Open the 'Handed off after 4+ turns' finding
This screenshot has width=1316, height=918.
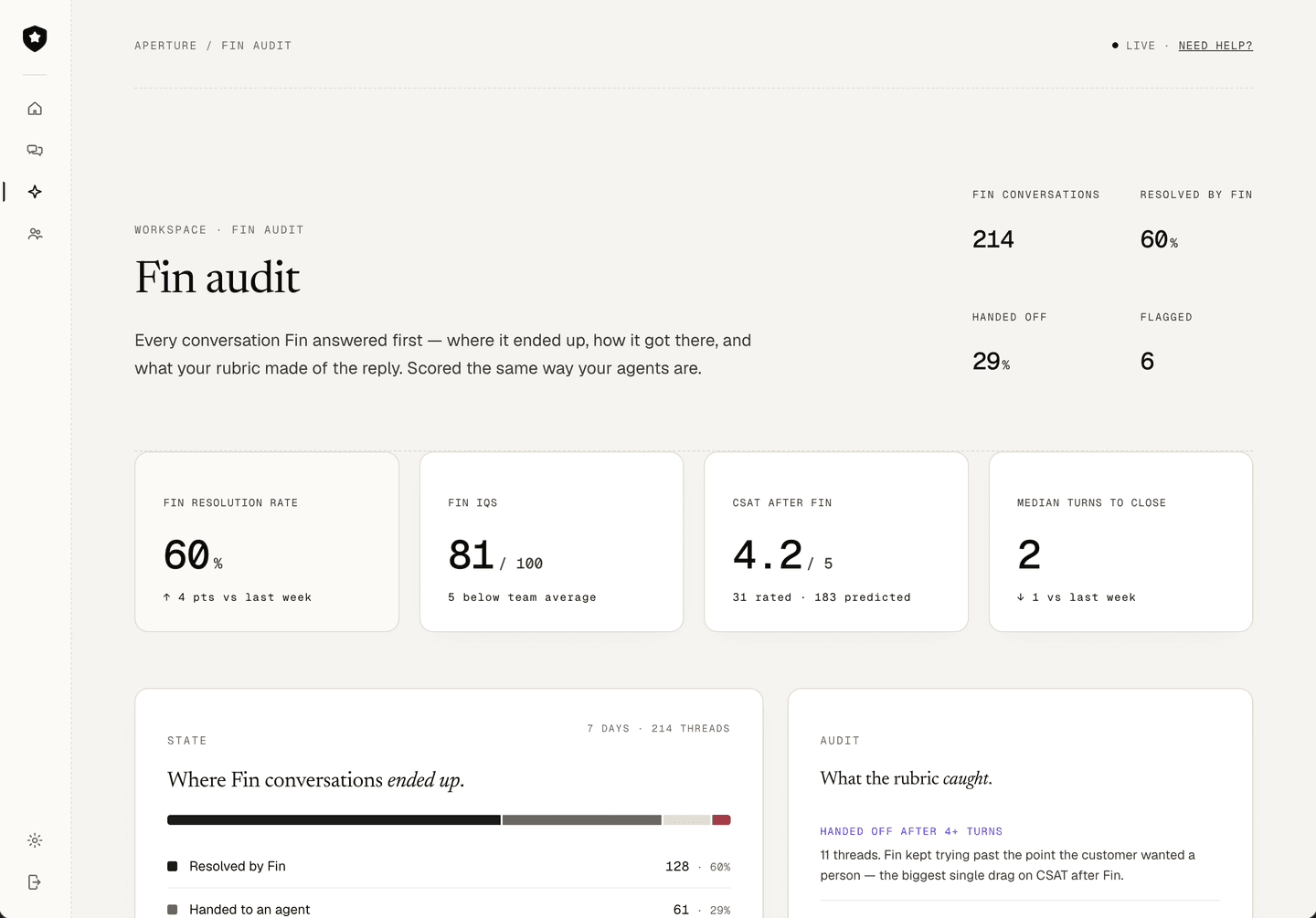(911, 831)
